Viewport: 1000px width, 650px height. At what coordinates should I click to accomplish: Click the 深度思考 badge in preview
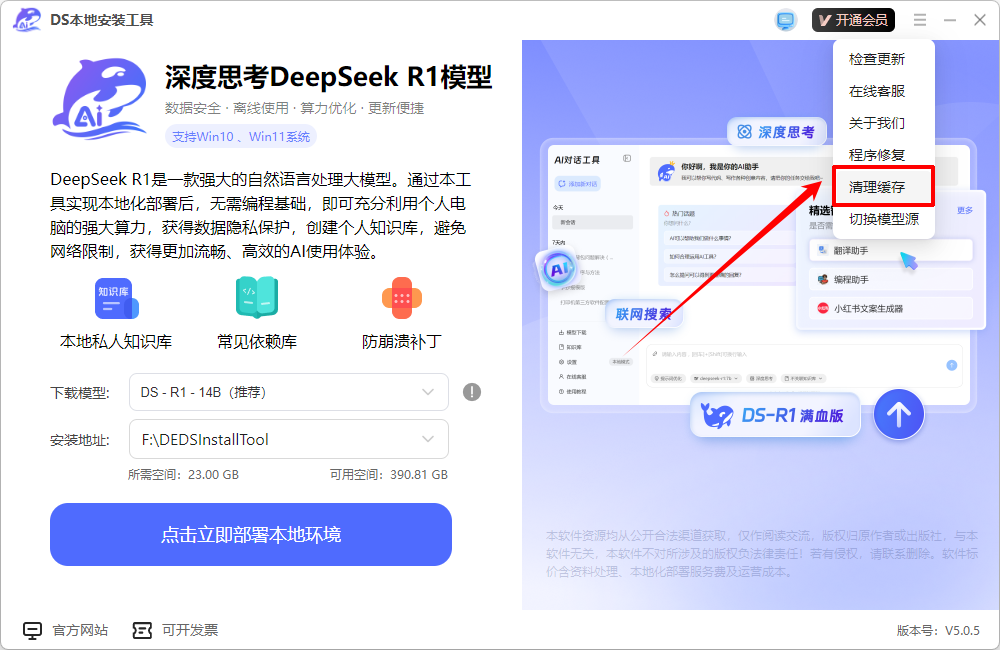777,132
